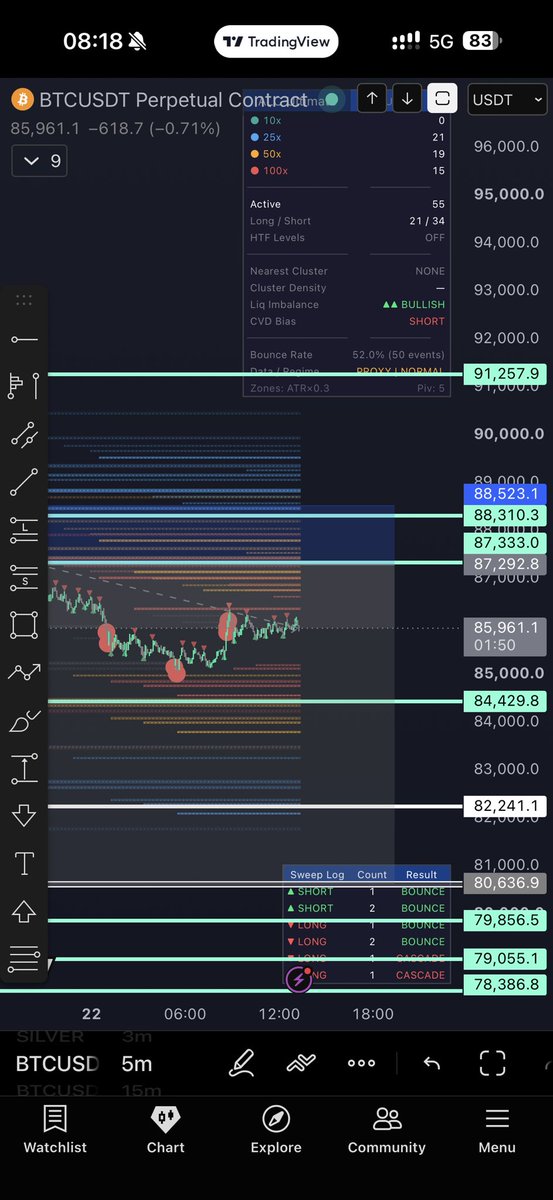Open the pen drawing tools
This screenshot has height=1200, width=553.
(241, 1063)
